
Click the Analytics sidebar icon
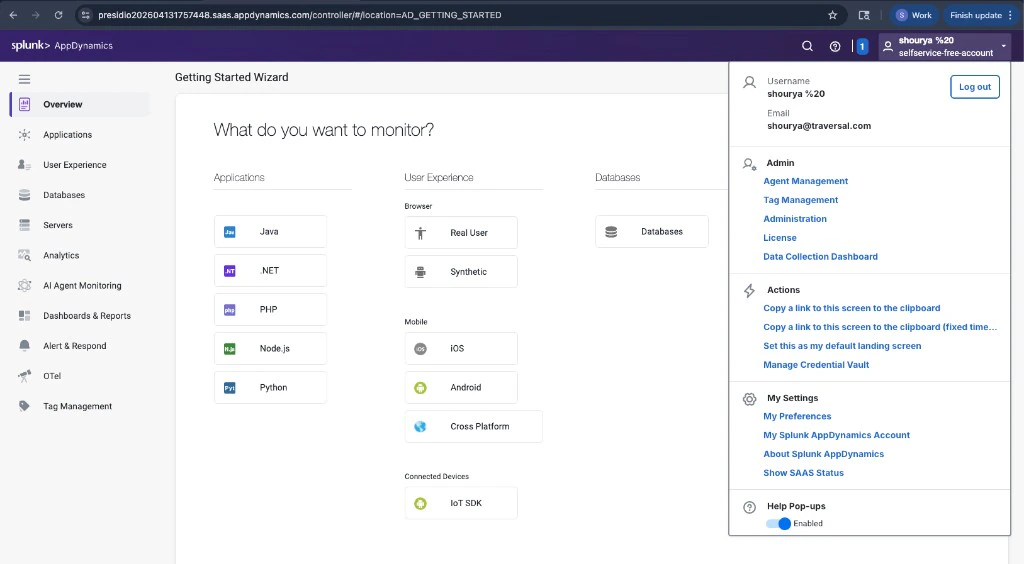tap(24, 255)
